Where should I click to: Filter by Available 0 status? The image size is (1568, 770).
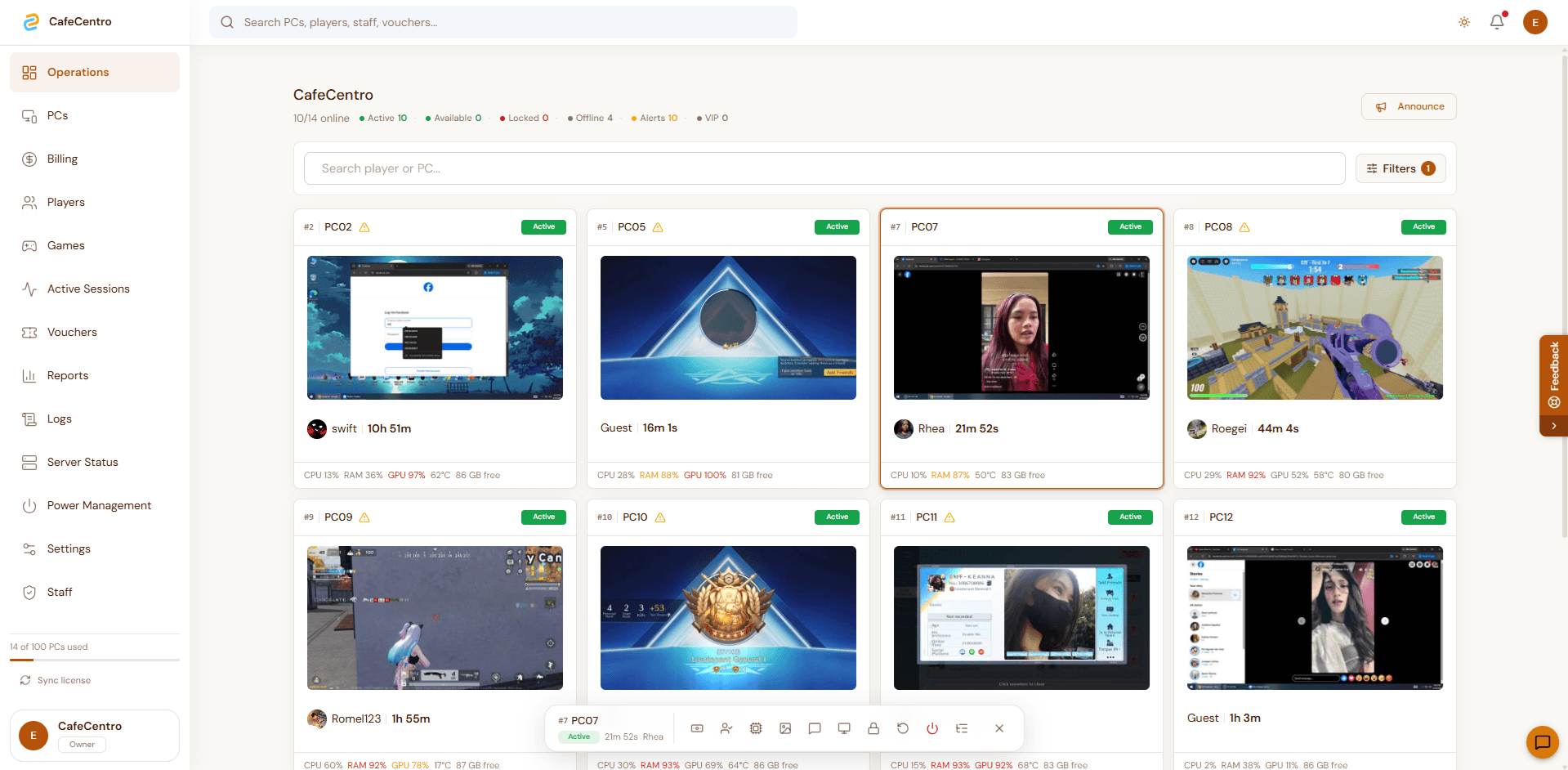point(453,118)
